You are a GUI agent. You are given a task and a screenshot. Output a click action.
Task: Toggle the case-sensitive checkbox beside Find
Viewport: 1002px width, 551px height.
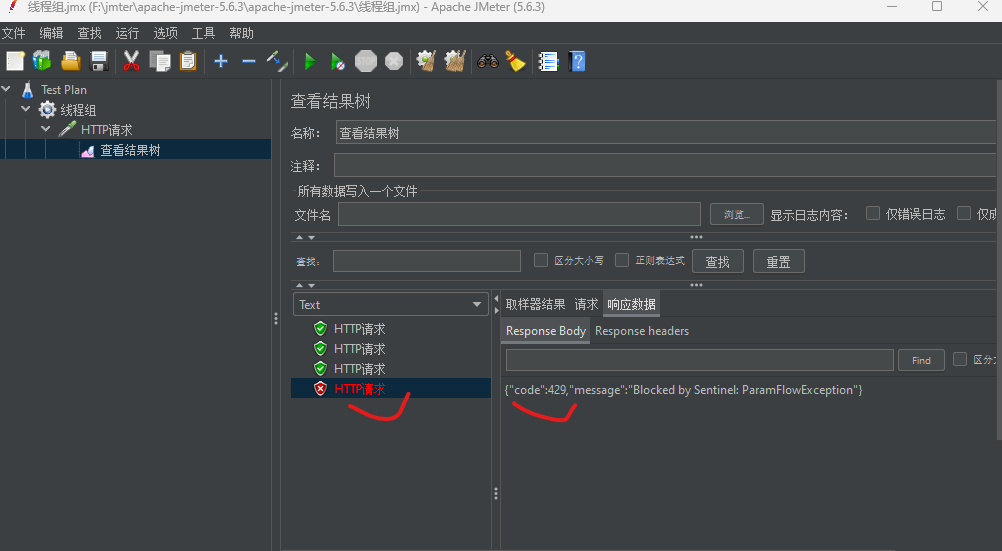pyautogui.click(x=960, y=359)
